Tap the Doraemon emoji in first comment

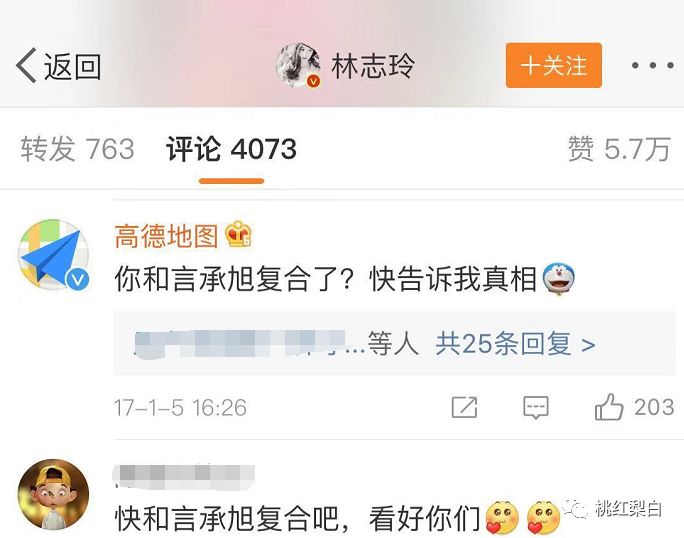[559, 279]
